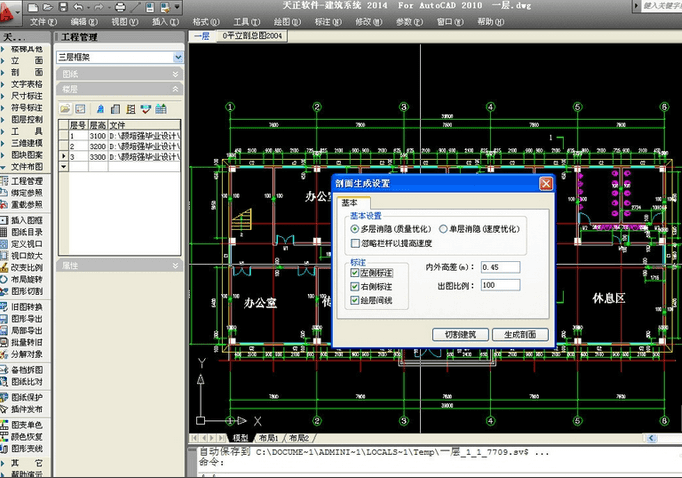Image resolution: width=682 pixels, height=478 pixels.
Task: Click the 内外高差 input field
Action: [500, 267]
